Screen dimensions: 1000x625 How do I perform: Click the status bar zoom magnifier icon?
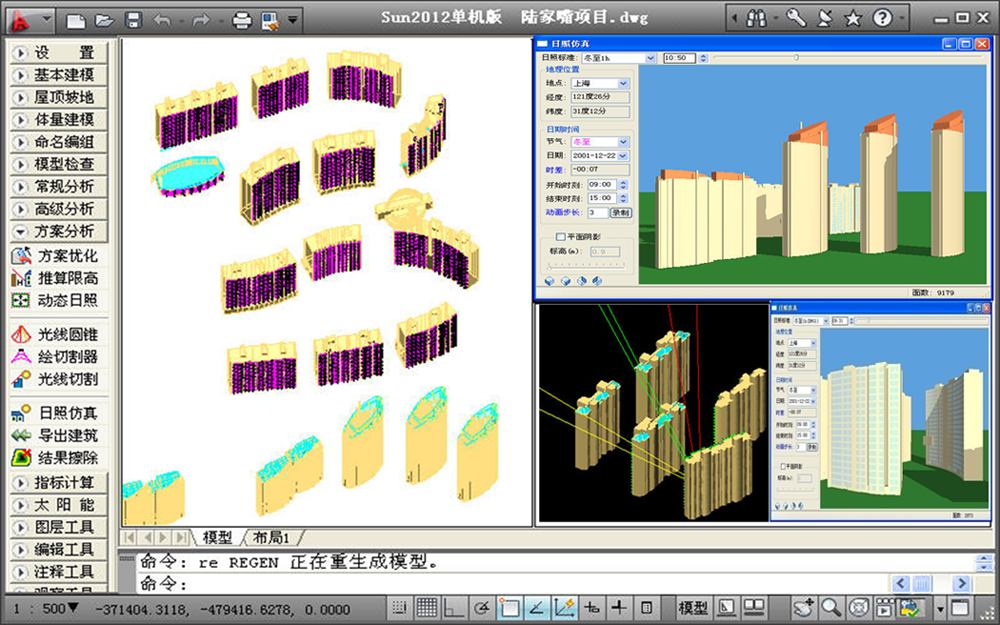[x=830, y=608]
